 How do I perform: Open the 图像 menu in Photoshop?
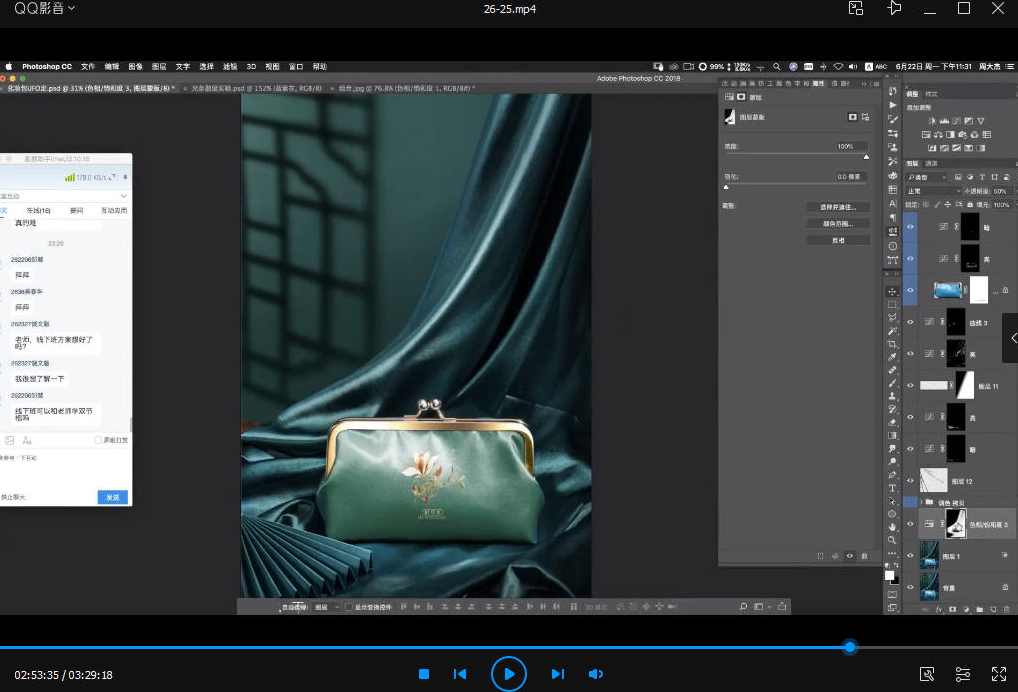(x=136, y=67)
